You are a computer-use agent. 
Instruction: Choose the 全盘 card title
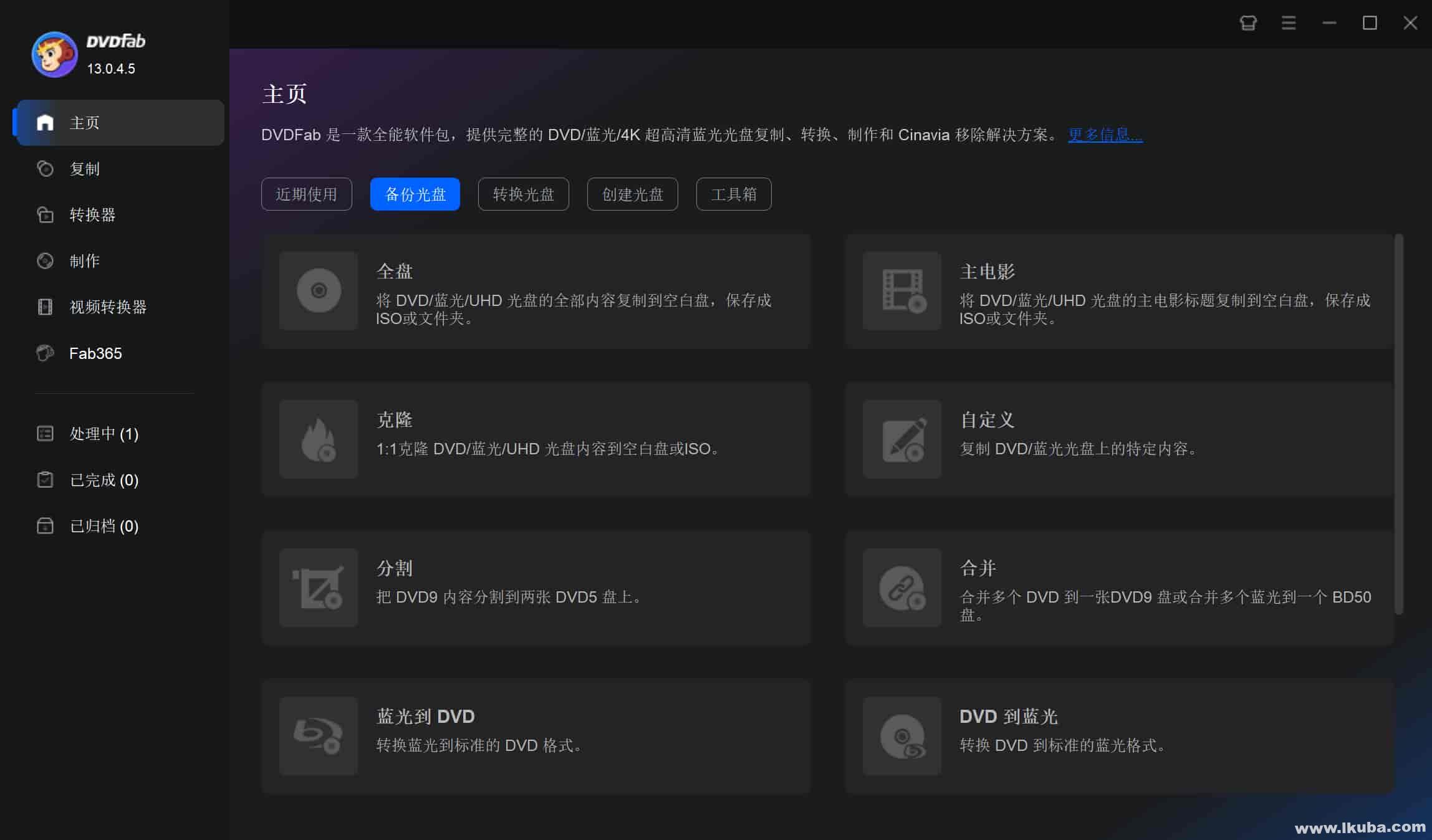point(395,272)
